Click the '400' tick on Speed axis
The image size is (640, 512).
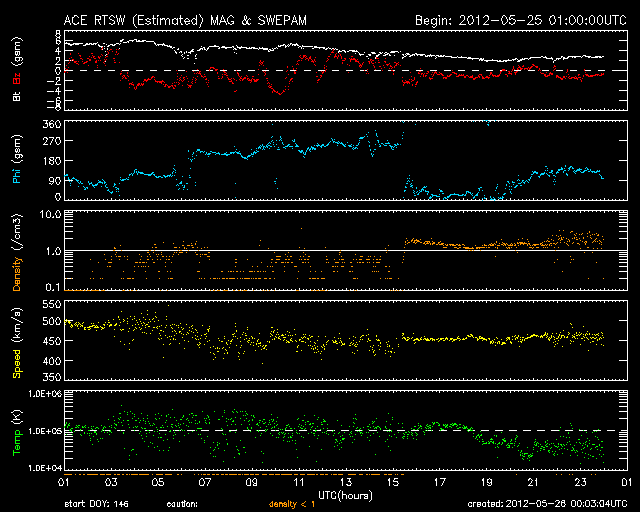pyautogui.click(x=52, y=361)
